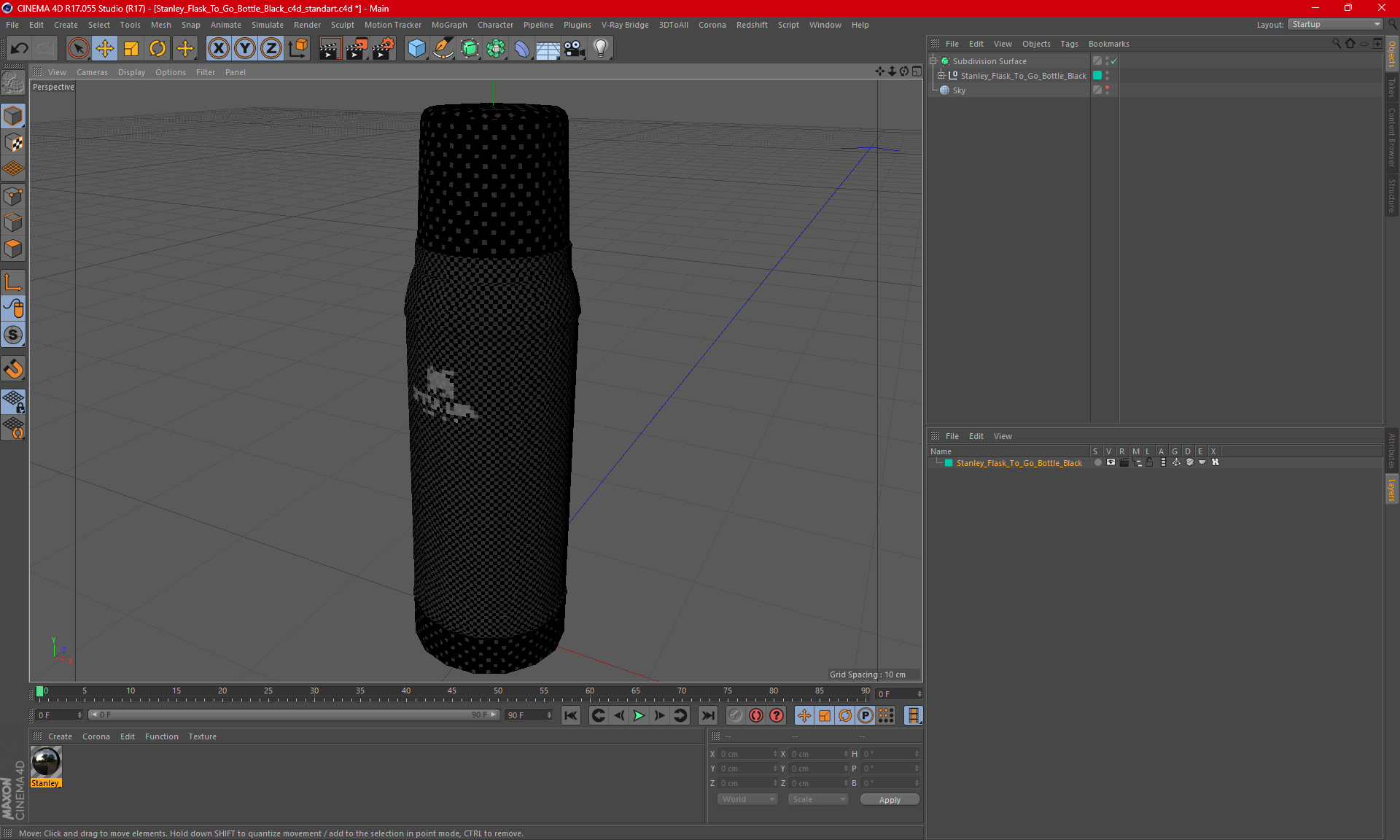
Task: Select the Rotate tool
Action: 157,48
